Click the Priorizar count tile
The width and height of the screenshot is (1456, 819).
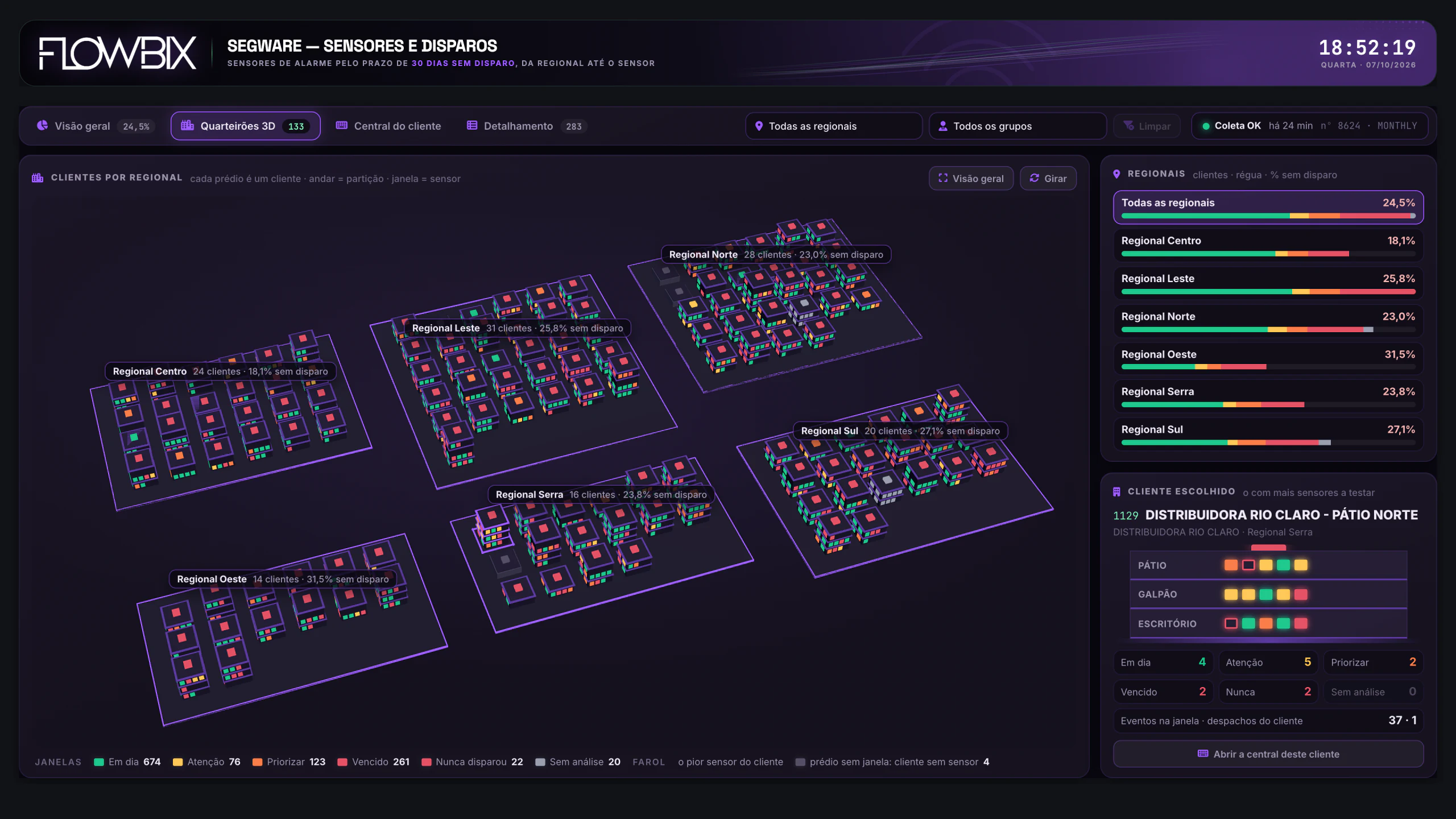(x=1374, y=662)
